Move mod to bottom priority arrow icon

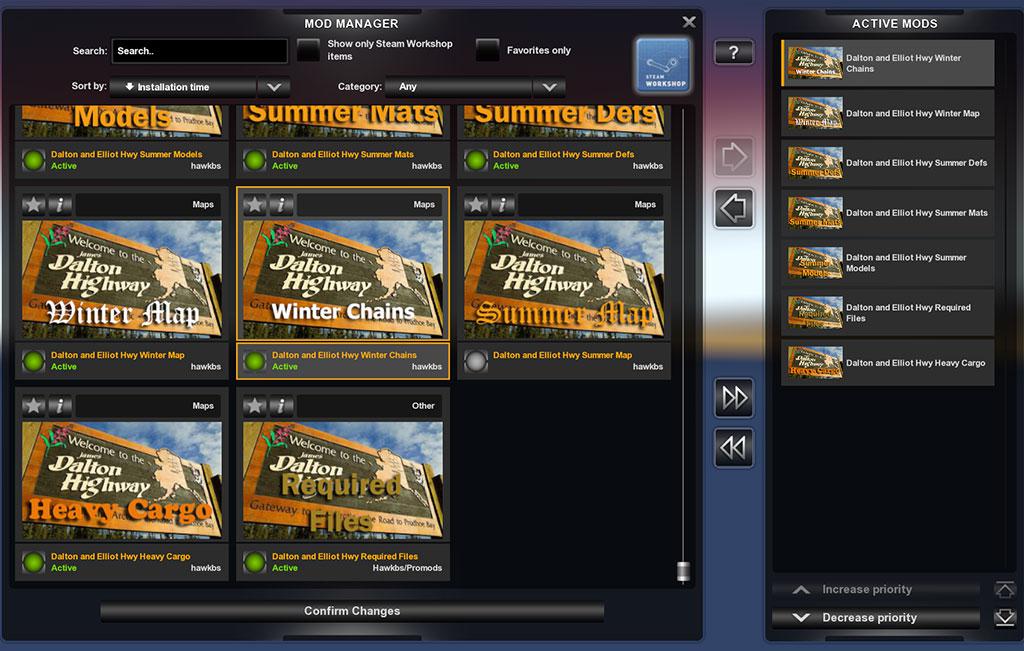click(1005, 618)
